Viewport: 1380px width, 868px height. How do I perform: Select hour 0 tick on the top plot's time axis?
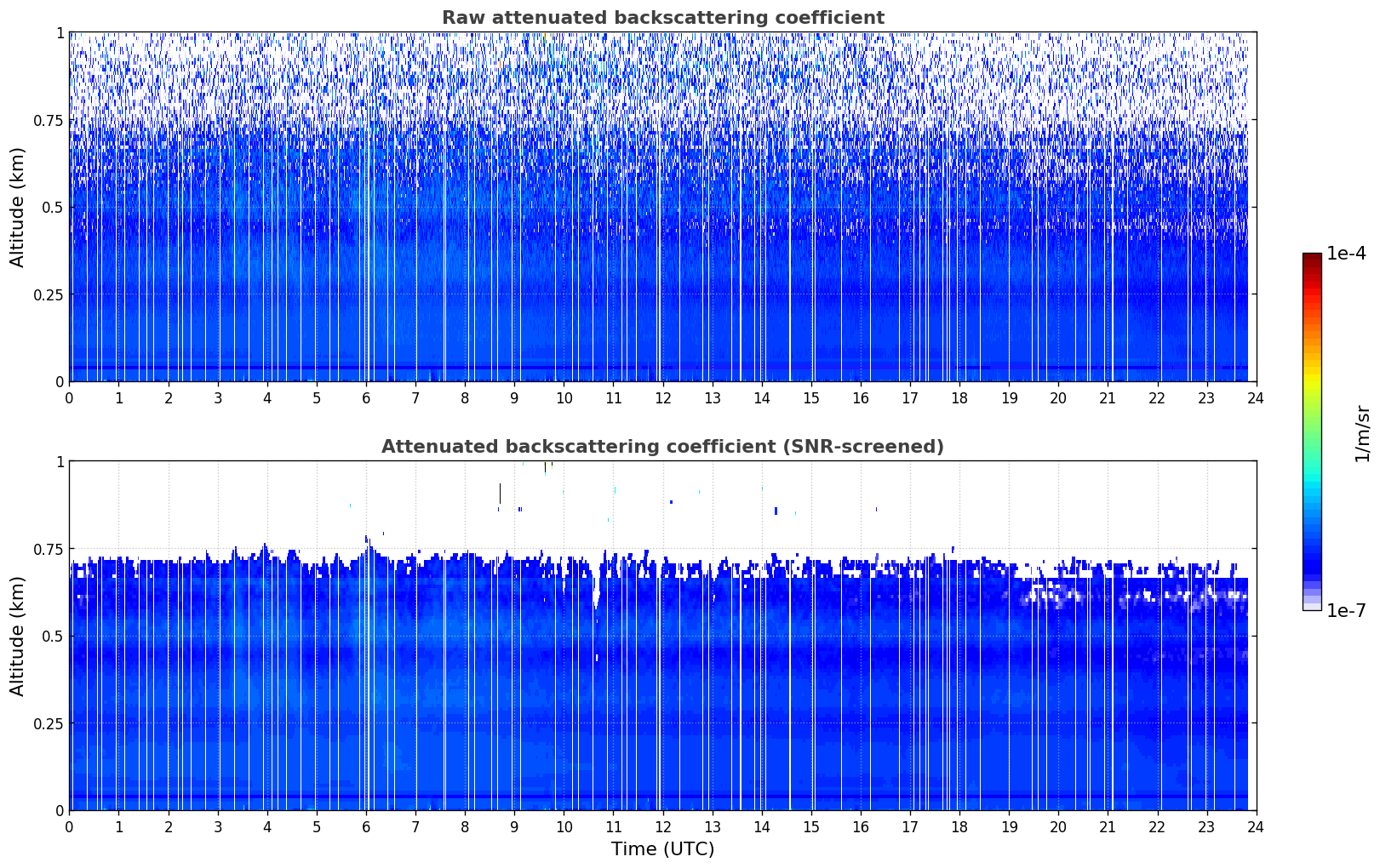70,397
